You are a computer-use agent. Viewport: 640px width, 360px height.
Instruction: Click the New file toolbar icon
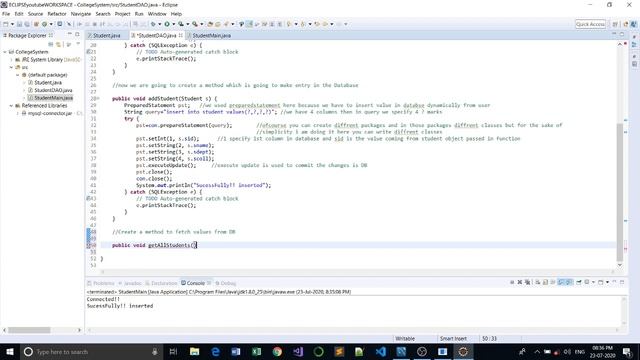click(6, 24)
